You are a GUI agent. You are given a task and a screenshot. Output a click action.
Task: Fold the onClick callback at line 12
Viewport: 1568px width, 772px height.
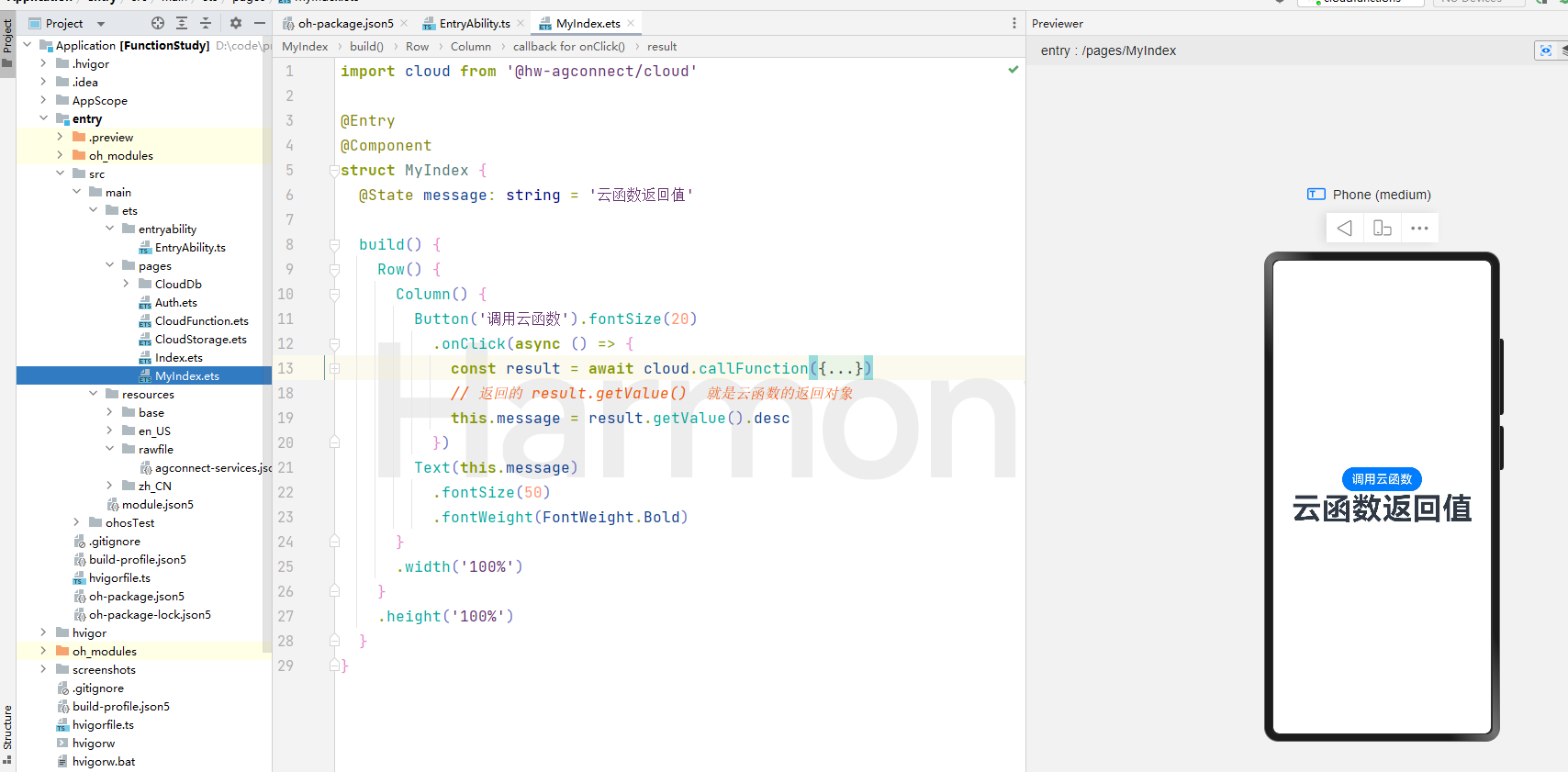[335, 343]
